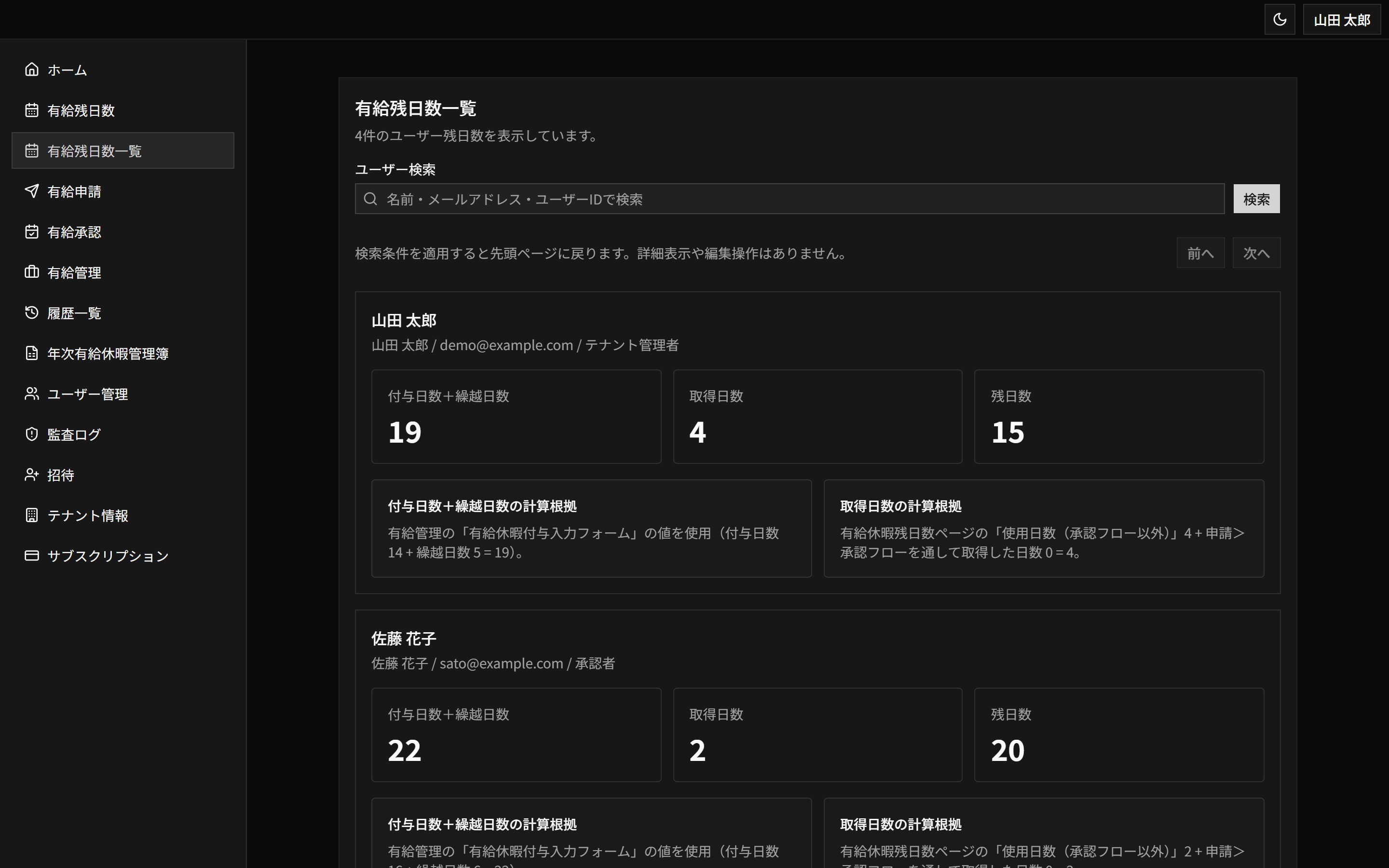This screenshot has width=1389, height=868.
Task: Click the users icon beside ユーザー管理
Action: [x=31, y=394]
